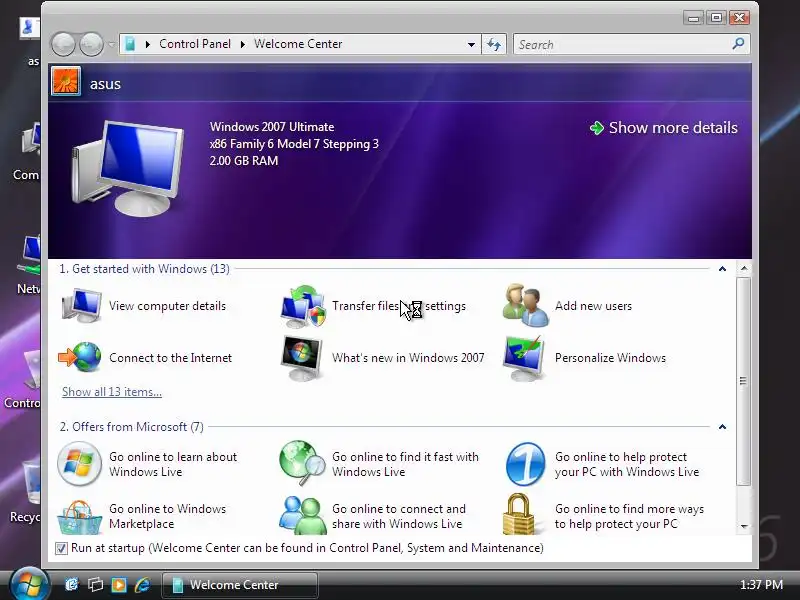
Task: Click the address bar Control Panel folder icon
Action: coord(130,44)
